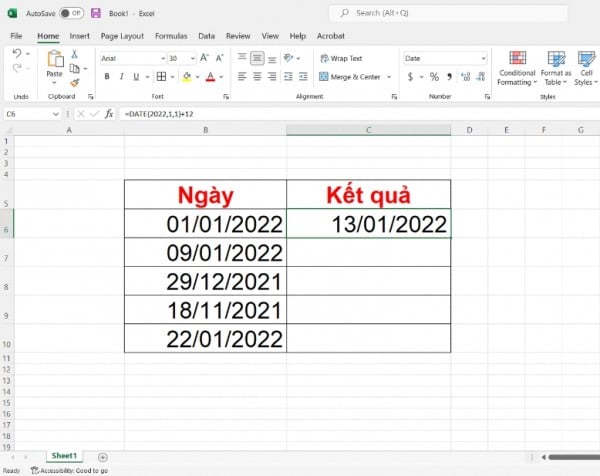Click the Search box in title bar
Screen dimensions: 600x476
[448, 13]
